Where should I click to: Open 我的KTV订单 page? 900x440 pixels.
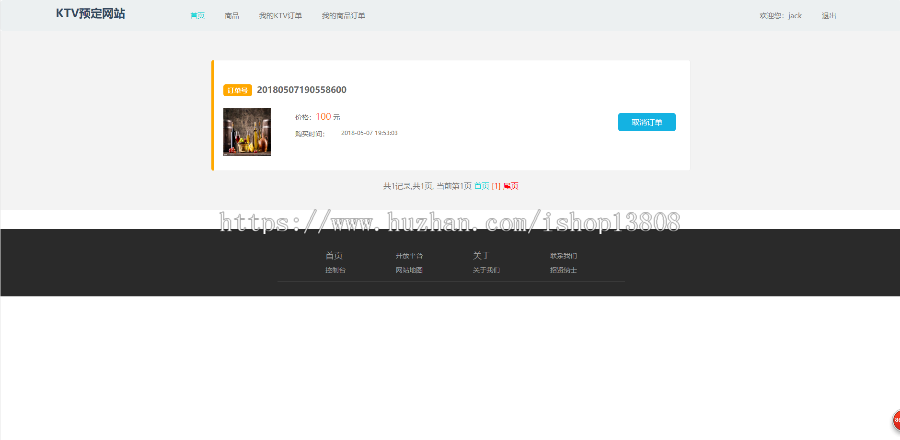point(280,16)
